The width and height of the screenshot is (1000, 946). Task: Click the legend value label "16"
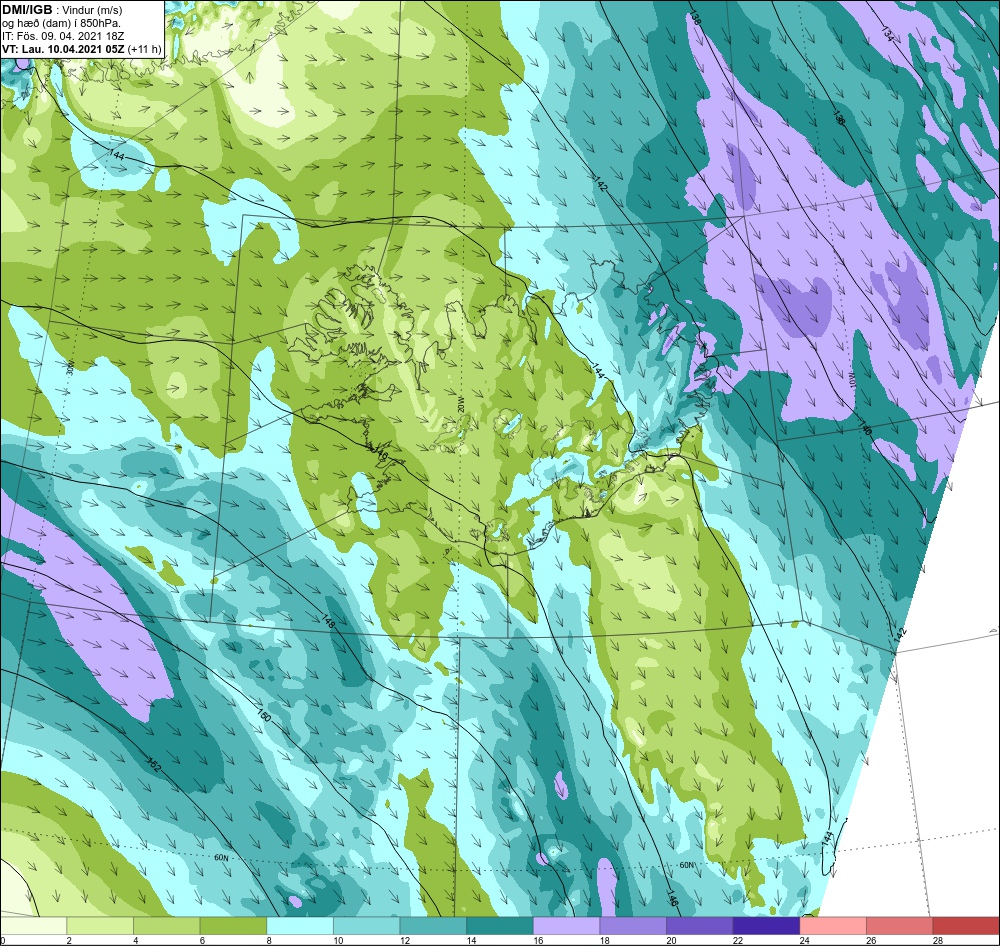539,940
